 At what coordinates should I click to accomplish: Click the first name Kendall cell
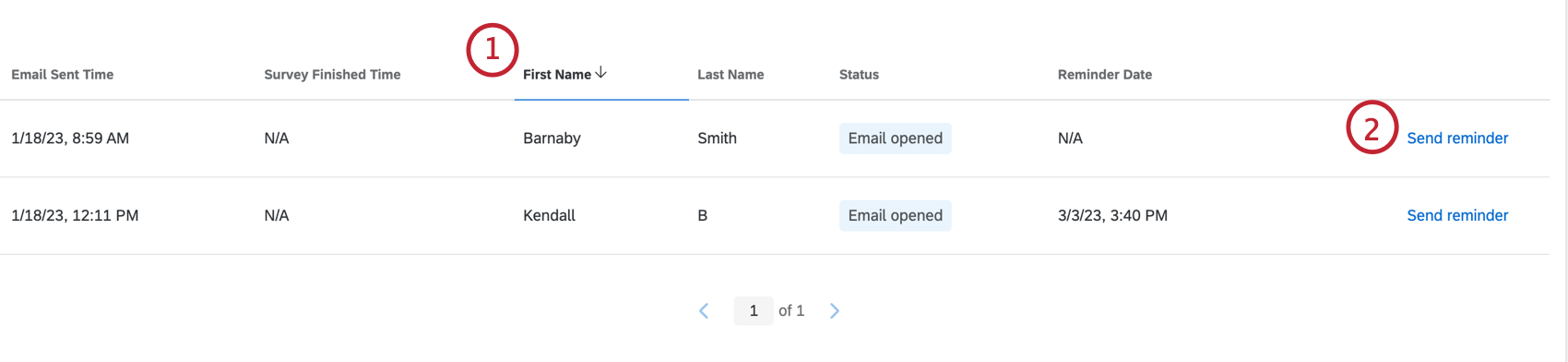click(x=549, y=215)
